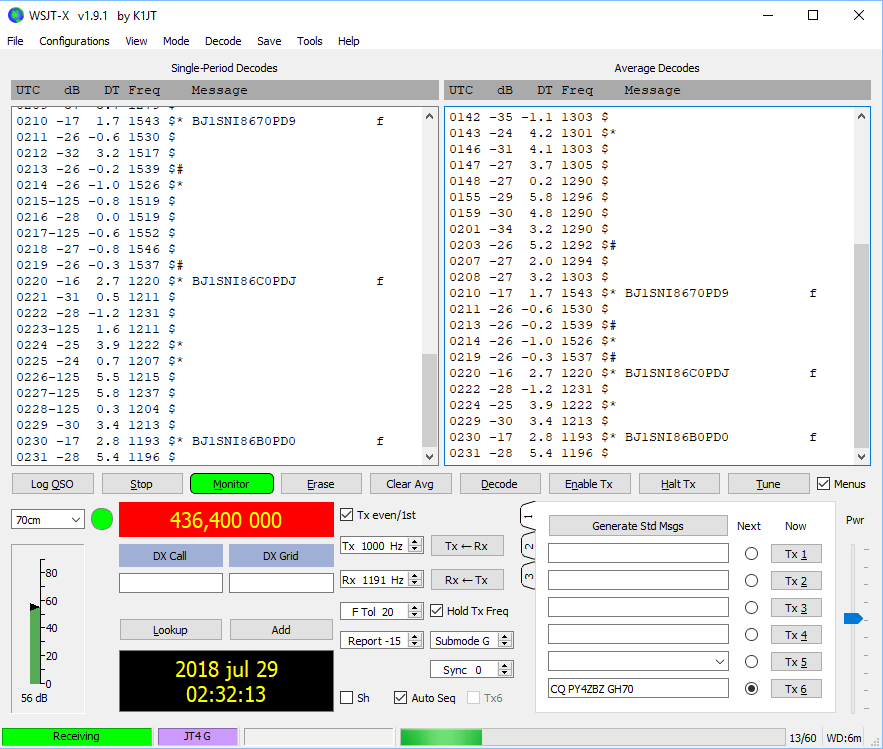Uncheck the Tx even/1st checkbox
The height and width of the screenshot is (749, 883).
[x=347, y=515]
